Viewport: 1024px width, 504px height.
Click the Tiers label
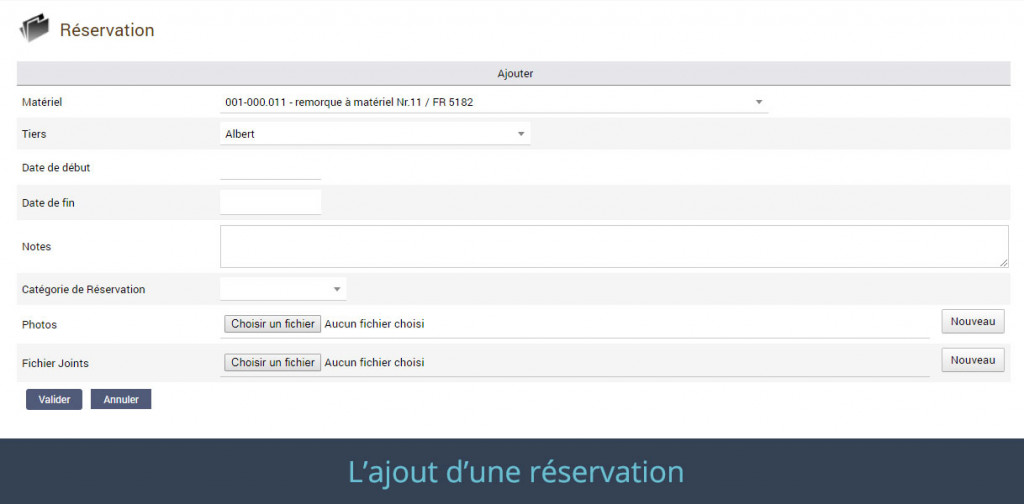pos(34,134)
